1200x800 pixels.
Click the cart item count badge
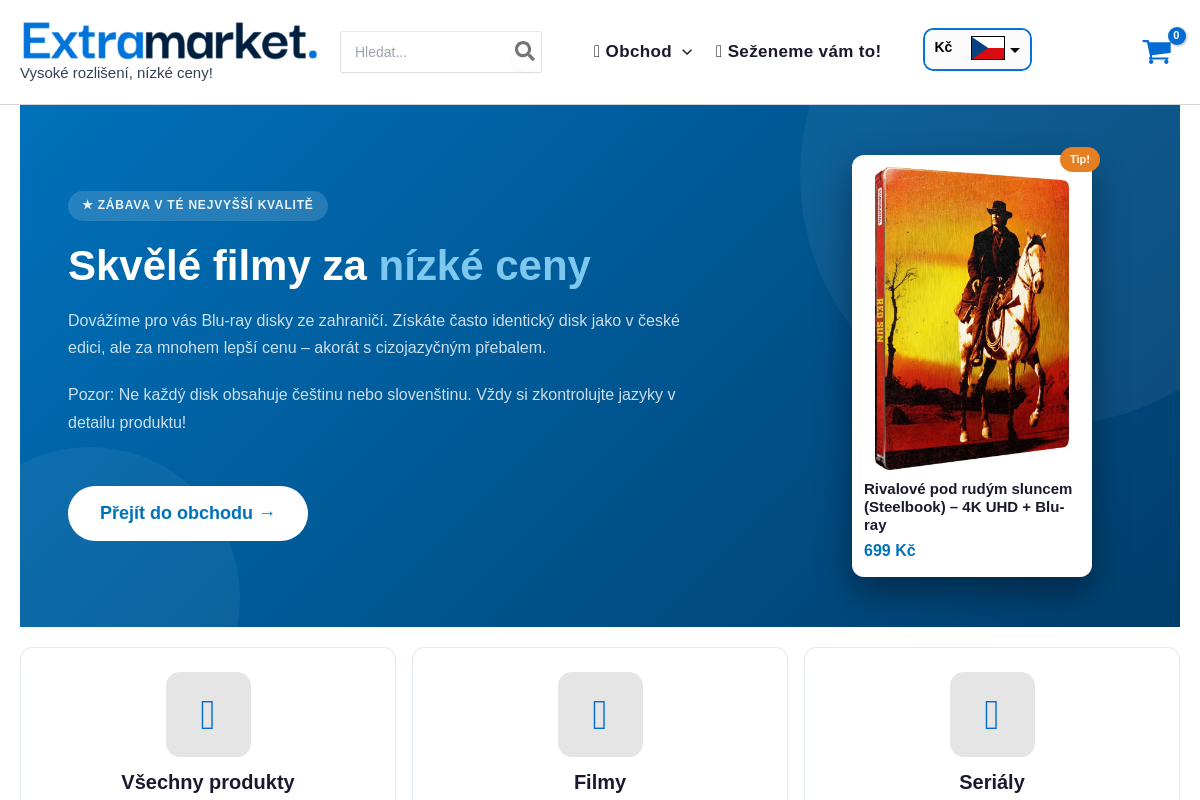1177,36
